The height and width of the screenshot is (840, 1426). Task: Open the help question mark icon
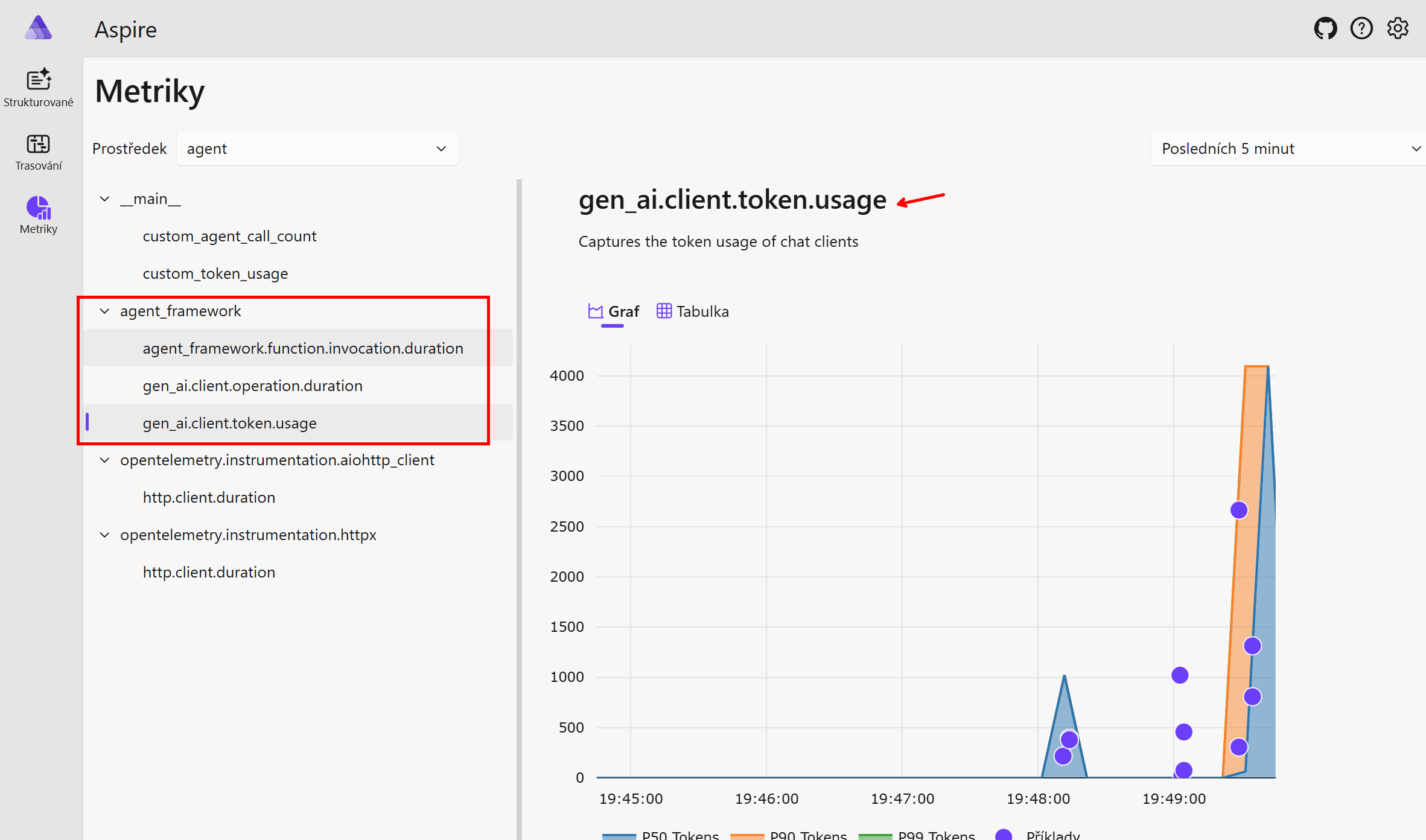point(1361,28)
